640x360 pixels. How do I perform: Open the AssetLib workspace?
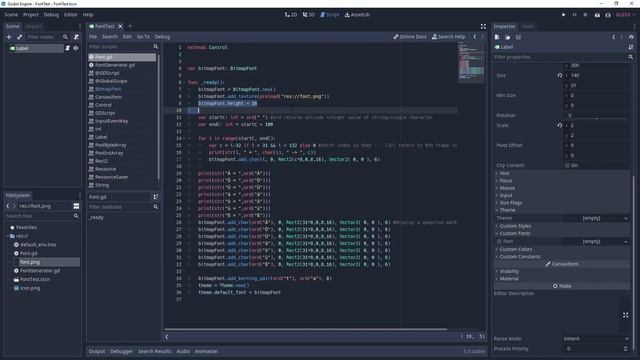coord(357,15)
